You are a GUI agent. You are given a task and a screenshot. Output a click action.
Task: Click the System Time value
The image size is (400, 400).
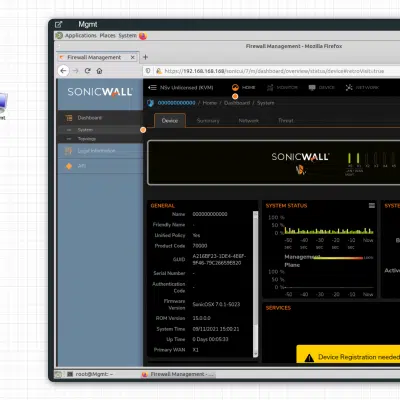click(216, 329)
